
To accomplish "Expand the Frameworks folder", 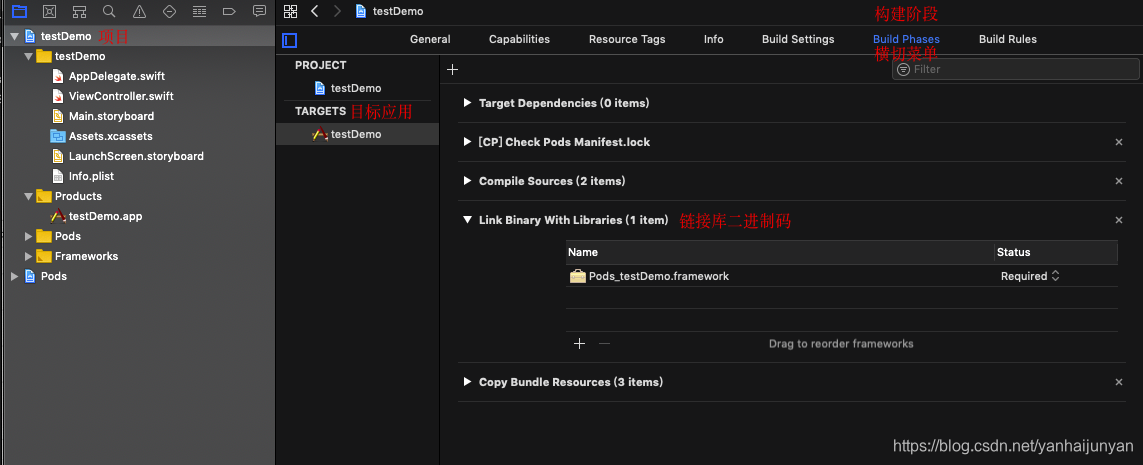I will [28, 256].
